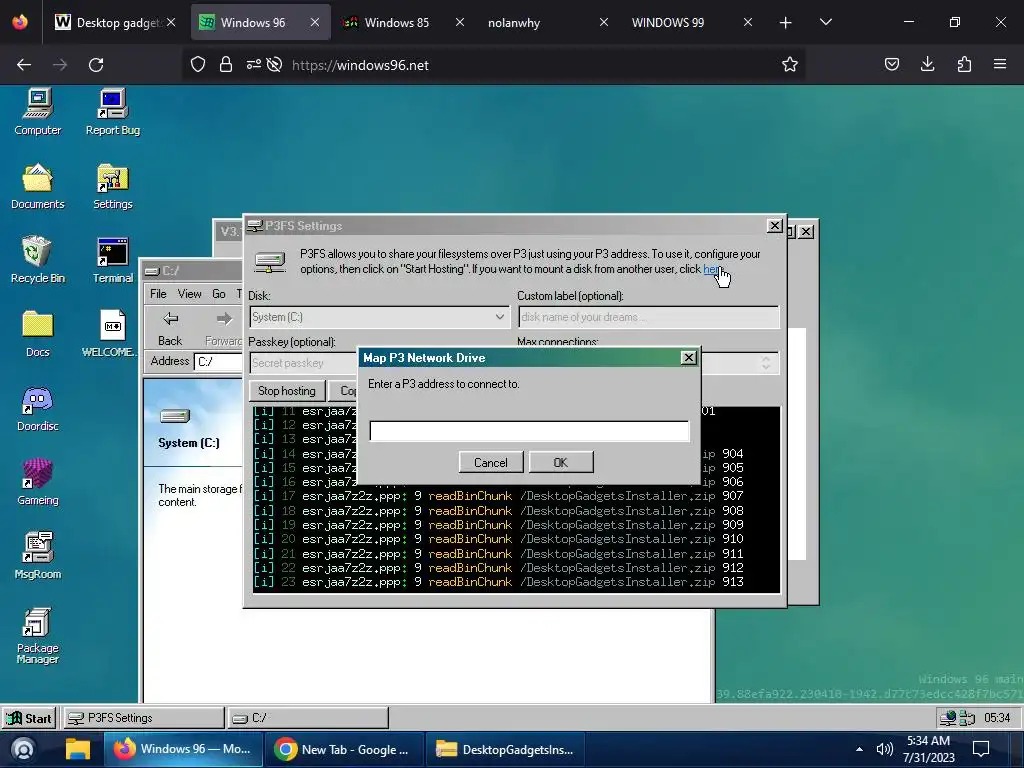Launch the Doordisc shortcut

click(38, 408)
